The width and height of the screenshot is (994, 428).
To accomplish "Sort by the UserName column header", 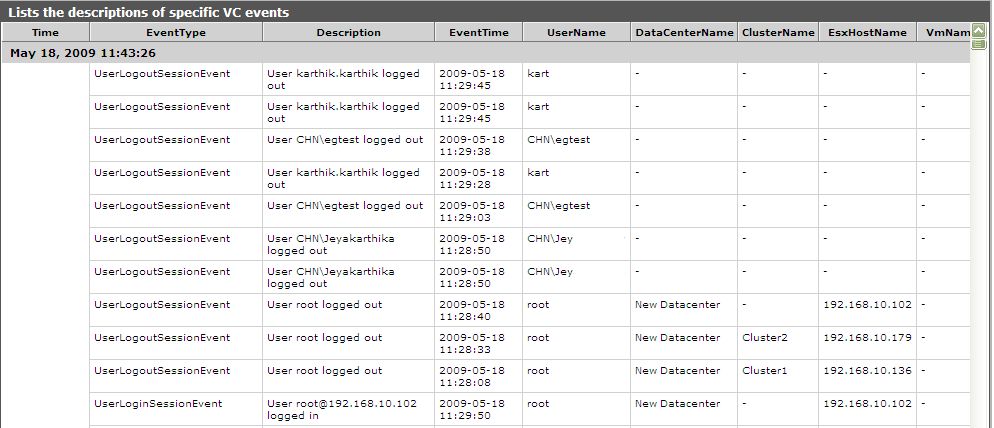I will pos(576,32).
